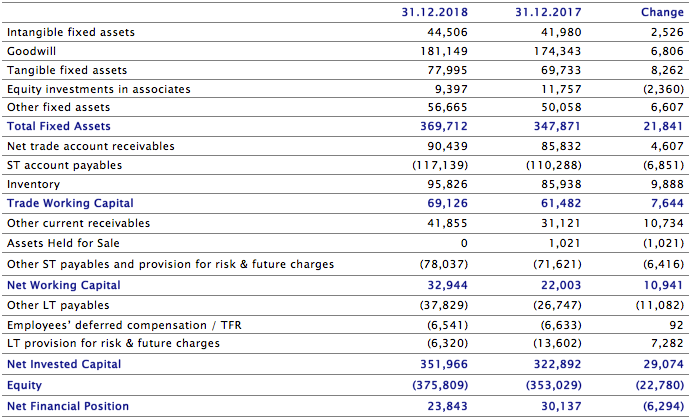Click the 31.12.2018 column header
Screen dimensions: 691x419
tap(434, 12)
